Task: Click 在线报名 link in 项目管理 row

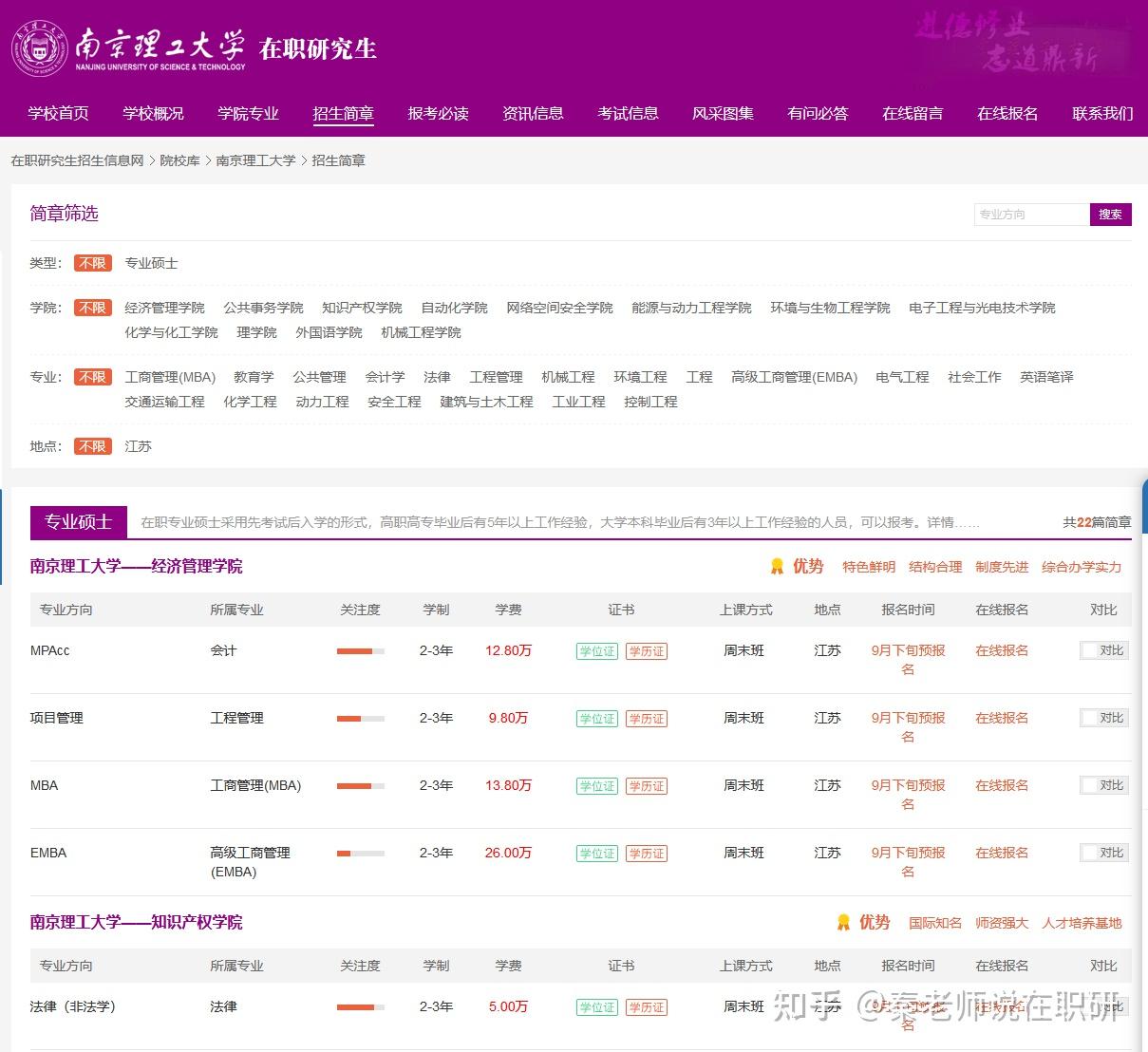Action: (1003, 718)
